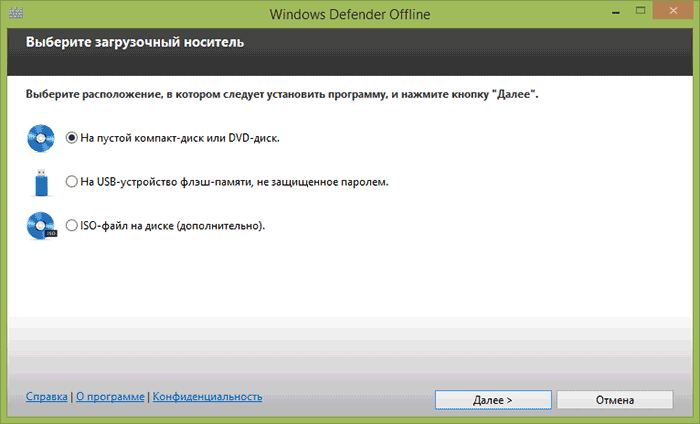Viewport: 700px width, 424px height.
Task: Open the Справка help link
Action: pyautogui.click(x=46, y=396)
